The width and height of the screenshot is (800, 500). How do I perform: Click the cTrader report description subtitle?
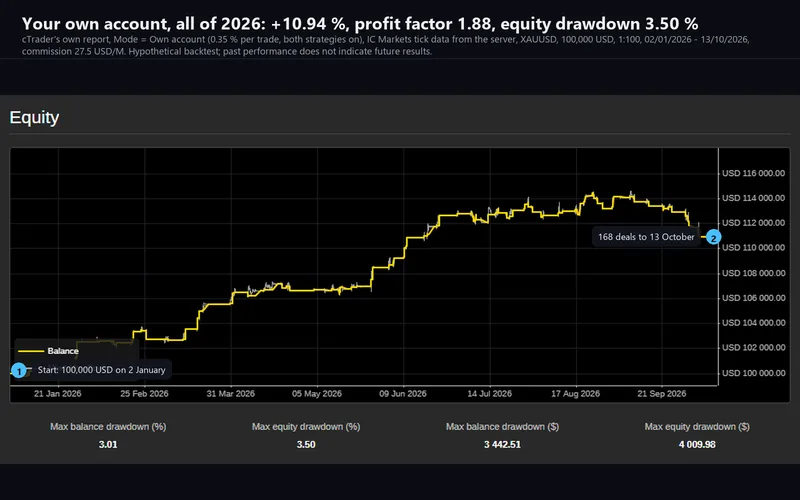[386, 45]
